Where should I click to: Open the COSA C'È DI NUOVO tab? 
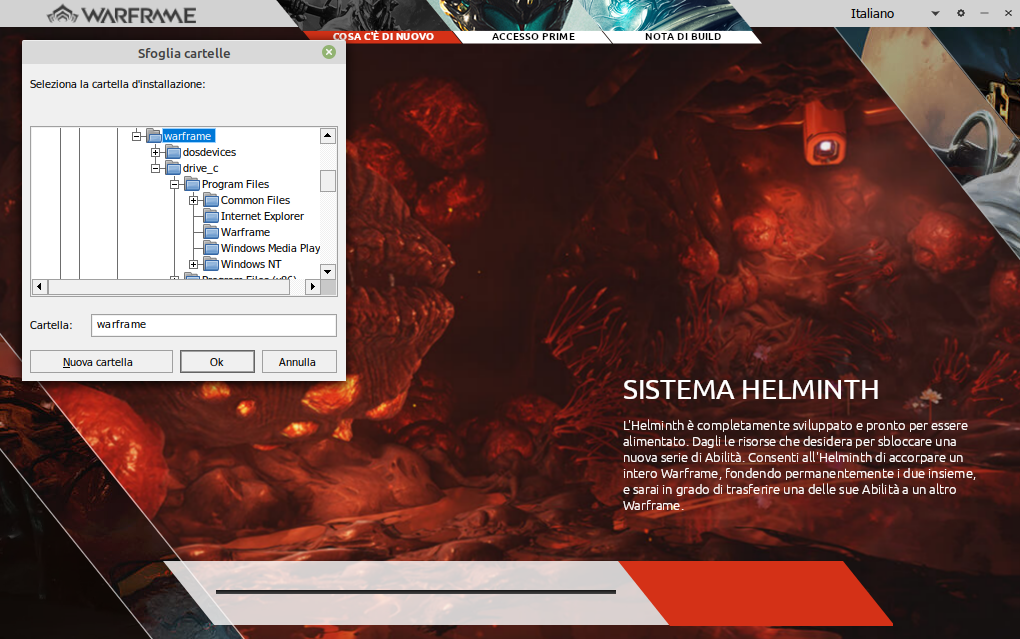coord(383,36)
